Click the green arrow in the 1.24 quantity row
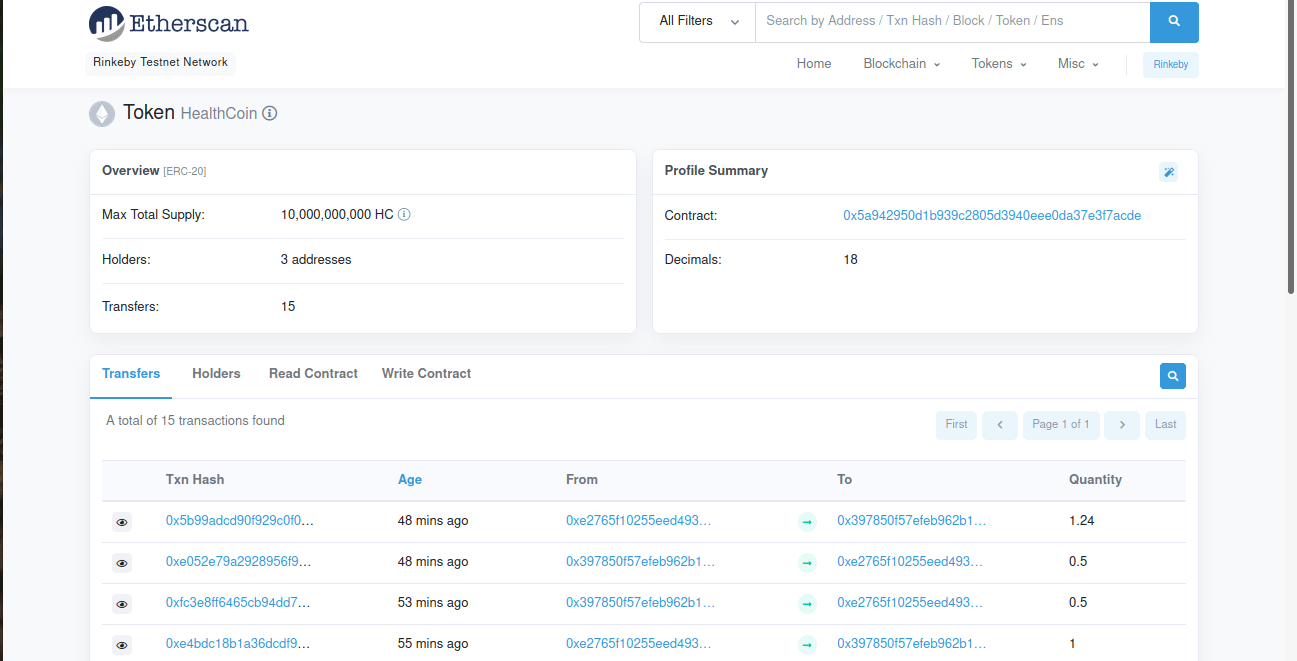 [x=807, y=522]
